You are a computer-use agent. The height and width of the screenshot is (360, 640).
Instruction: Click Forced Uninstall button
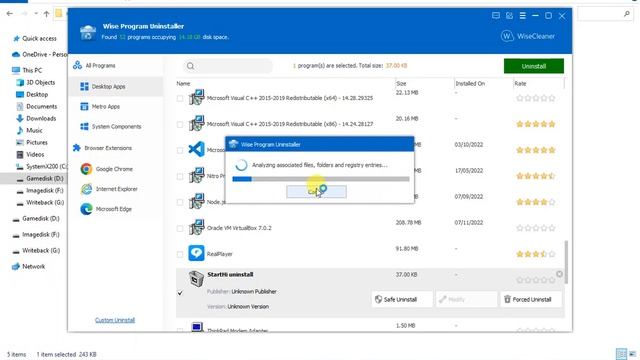click(x=531, y=299)
